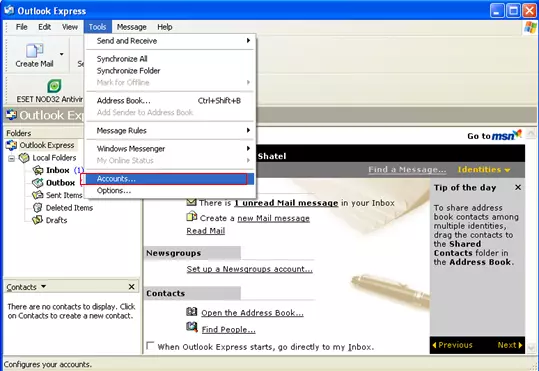Click the Outlook Express tree item label

point(47,145)
